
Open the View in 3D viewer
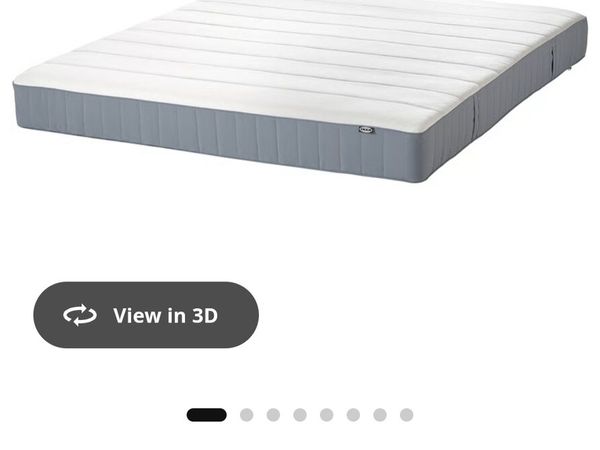pyautogui.click(x=146, y=315)
